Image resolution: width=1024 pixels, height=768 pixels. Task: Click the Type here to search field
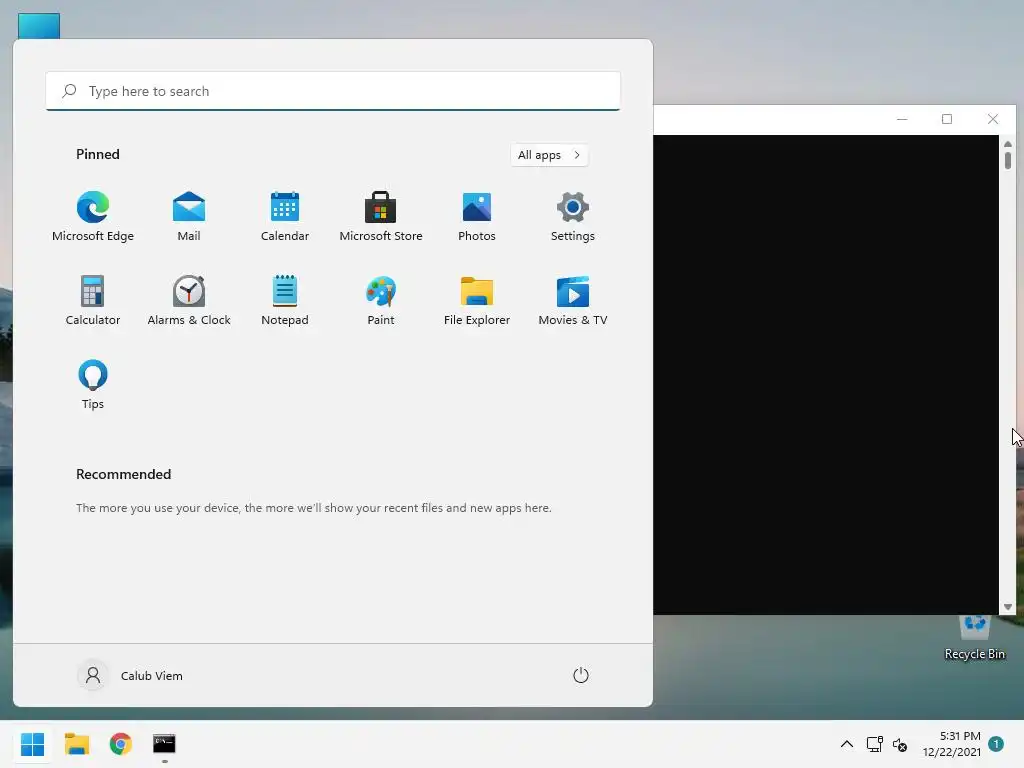(x=333, y=91)
